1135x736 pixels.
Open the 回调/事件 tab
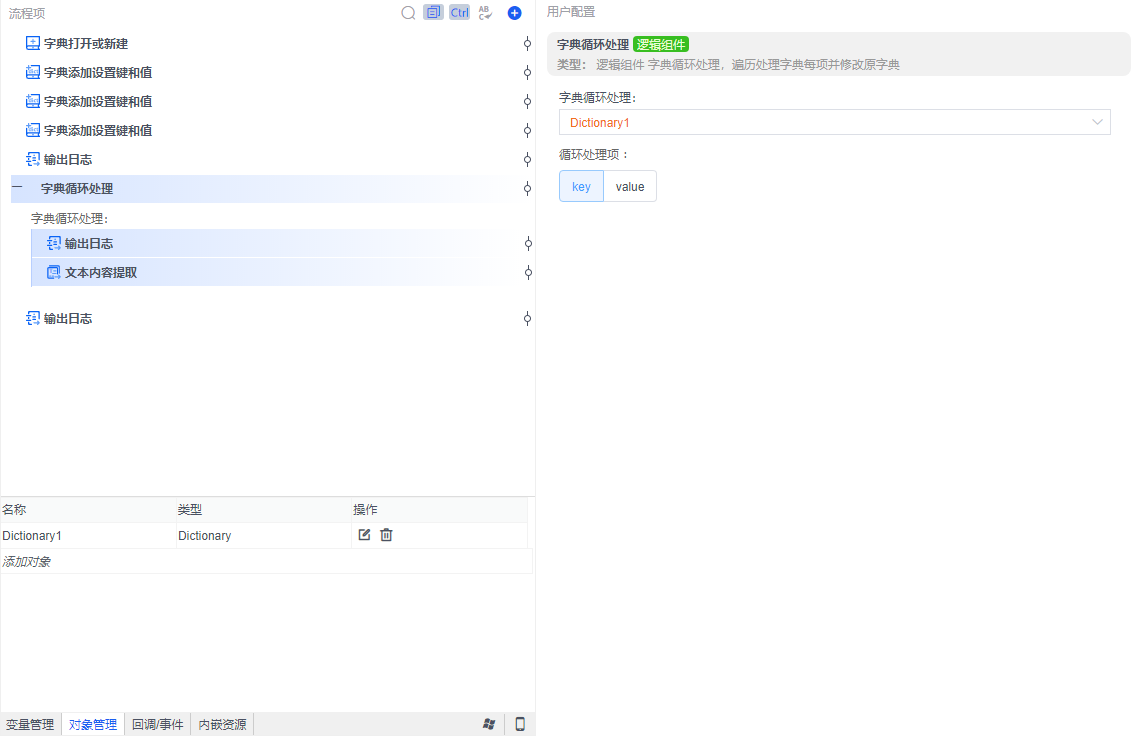(x=157, y=723)
